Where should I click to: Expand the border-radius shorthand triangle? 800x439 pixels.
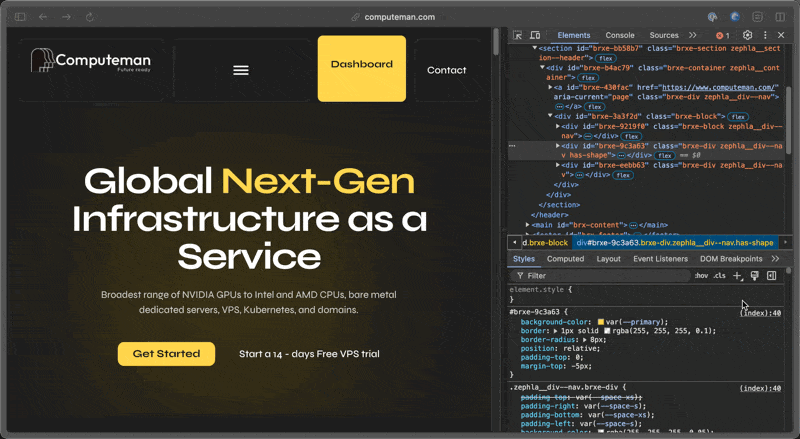click(x=585, y=340)
